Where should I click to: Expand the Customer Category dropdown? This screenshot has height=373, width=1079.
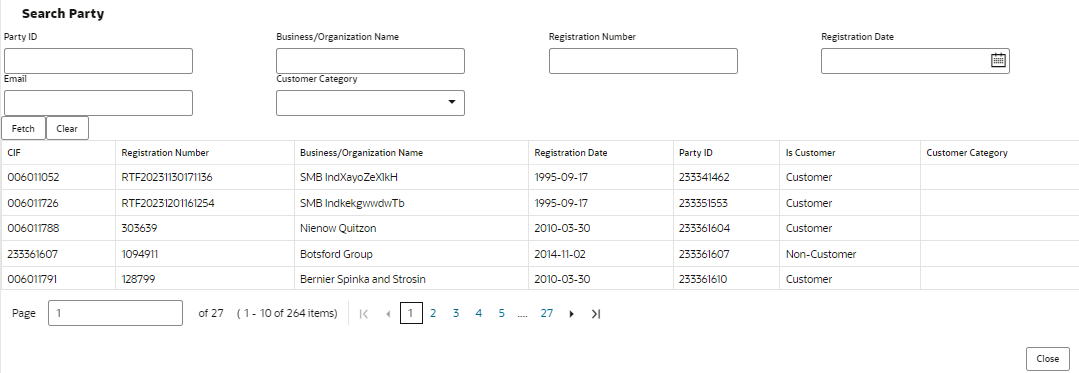click(370, 103)
